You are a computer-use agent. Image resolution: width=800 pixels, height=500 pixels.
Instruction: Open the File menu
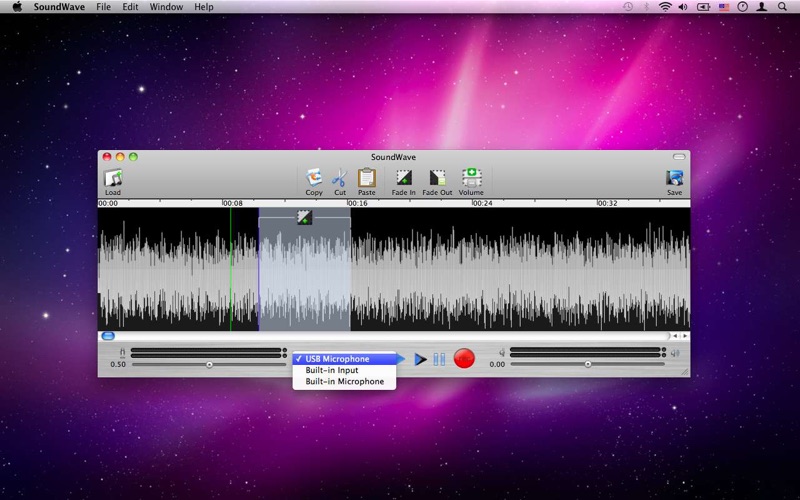coord(104,7)
